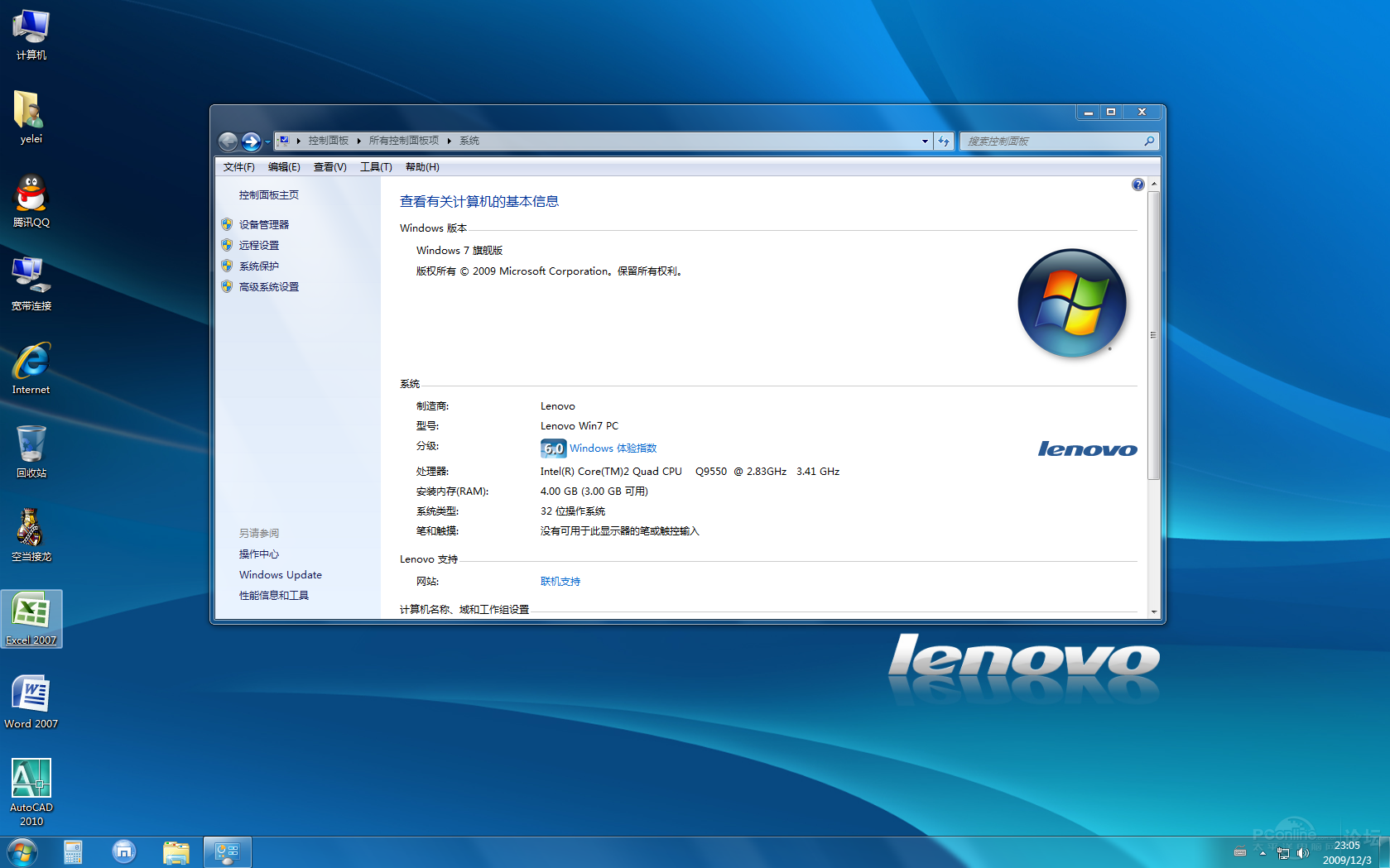Click the text "32 位操作系统"
This screenshot has height=868, width=1390.
point(573,511)
